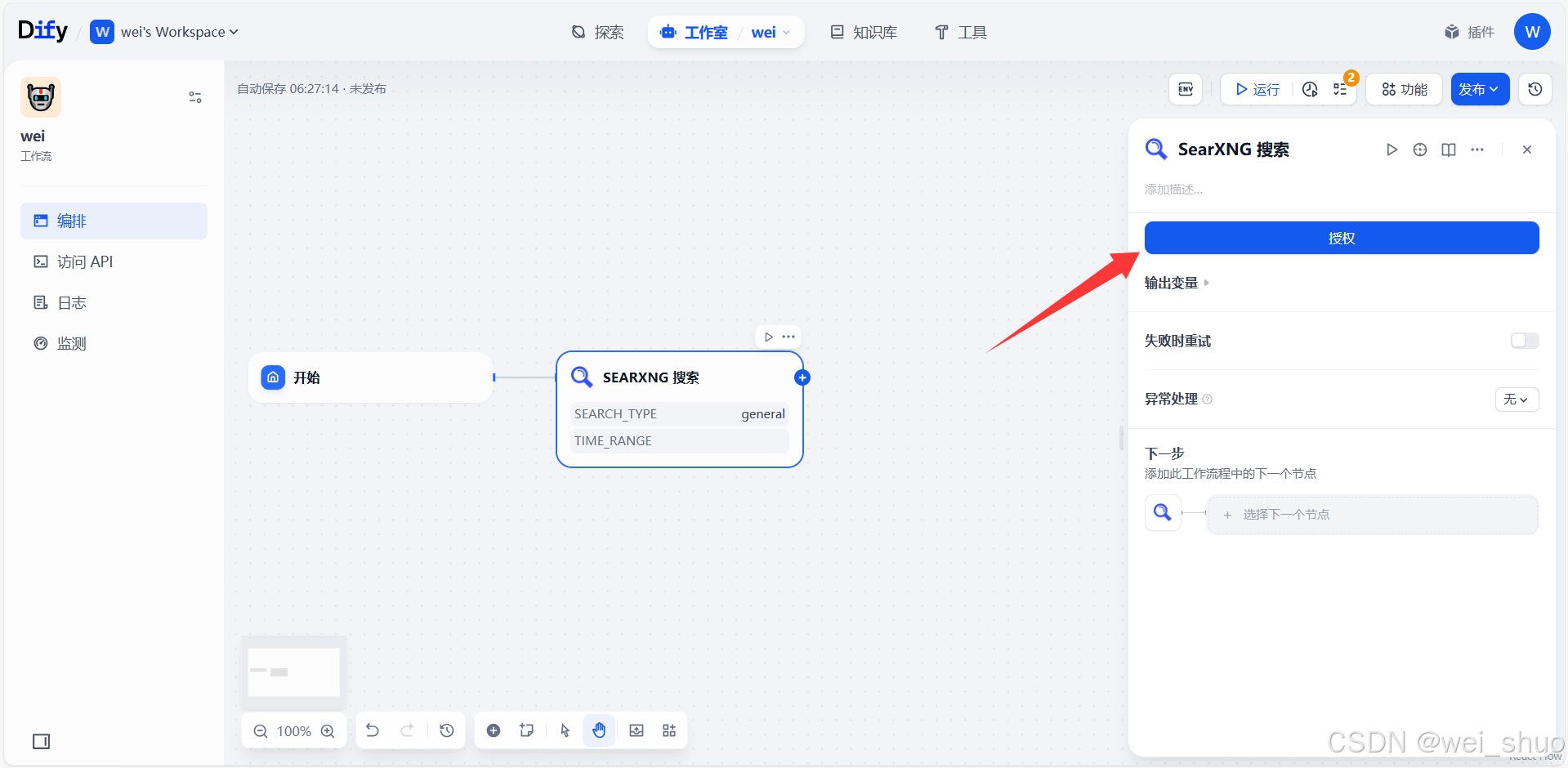
Task: Switch to hand mode
Action: [599, 730]
